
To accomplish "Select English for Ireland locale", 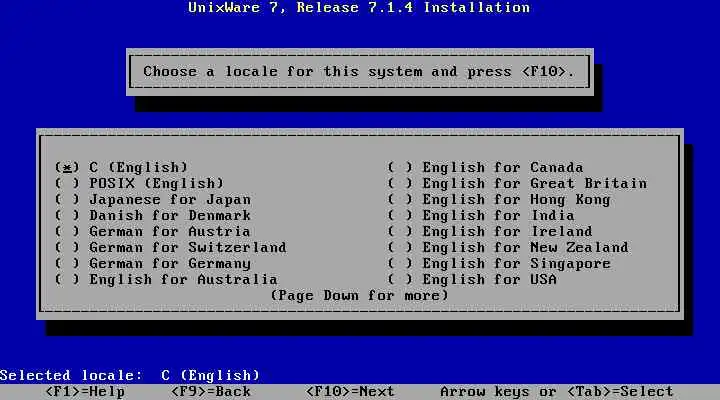I will [490, 231].
